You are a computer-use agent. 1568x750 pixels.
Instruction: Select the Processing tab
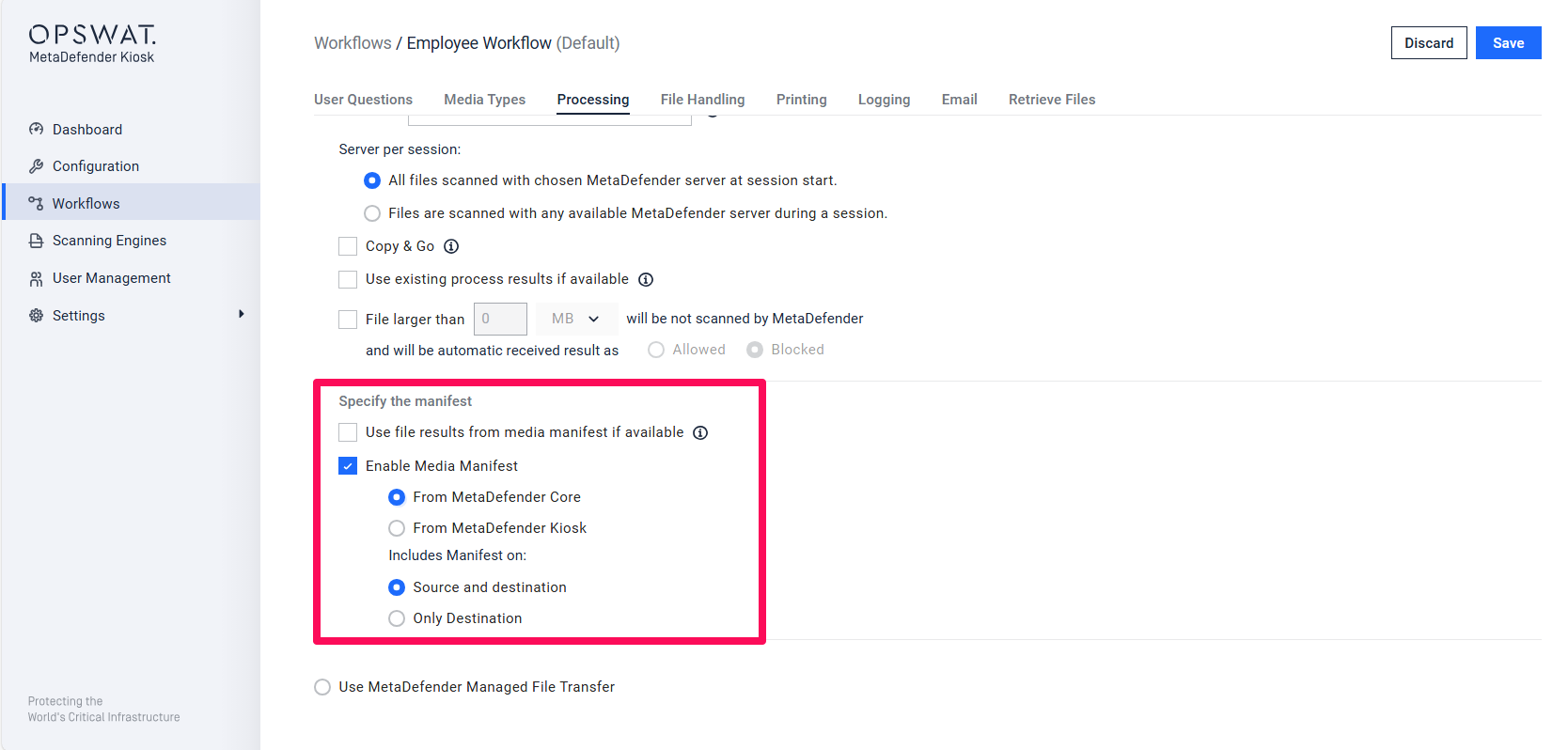(593, 100)
